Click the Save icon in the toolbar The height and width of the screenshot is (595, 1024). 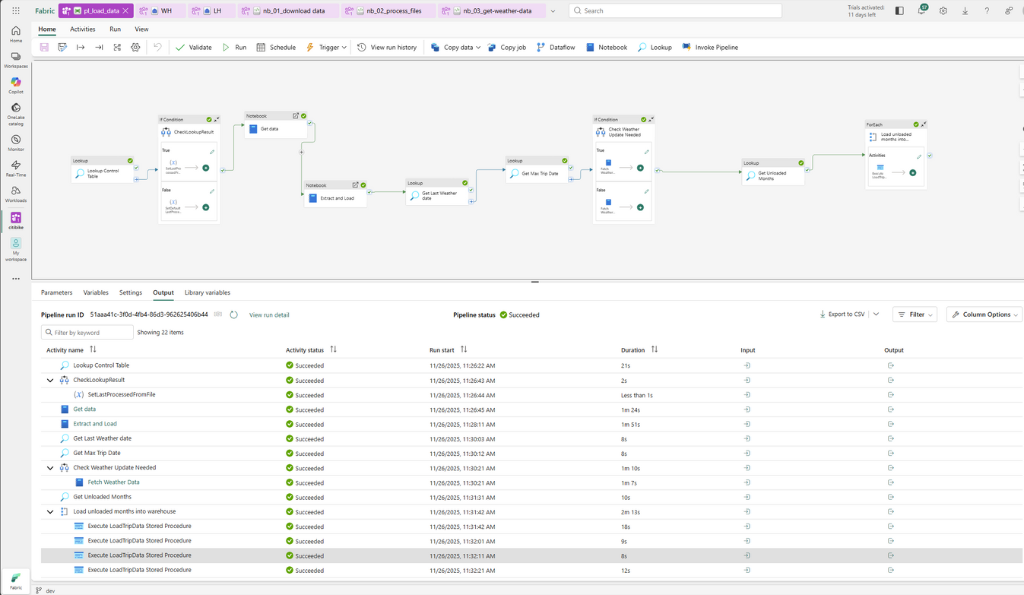44,47
